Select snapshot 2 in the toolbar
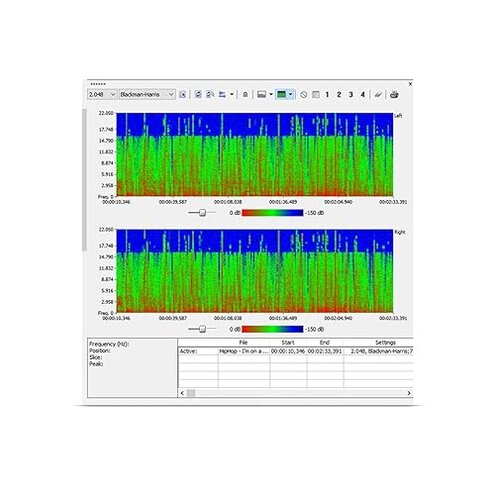Image resolution: width=495 pixels, height=495 pixels. pyautogui.click(x=339, y=95)
